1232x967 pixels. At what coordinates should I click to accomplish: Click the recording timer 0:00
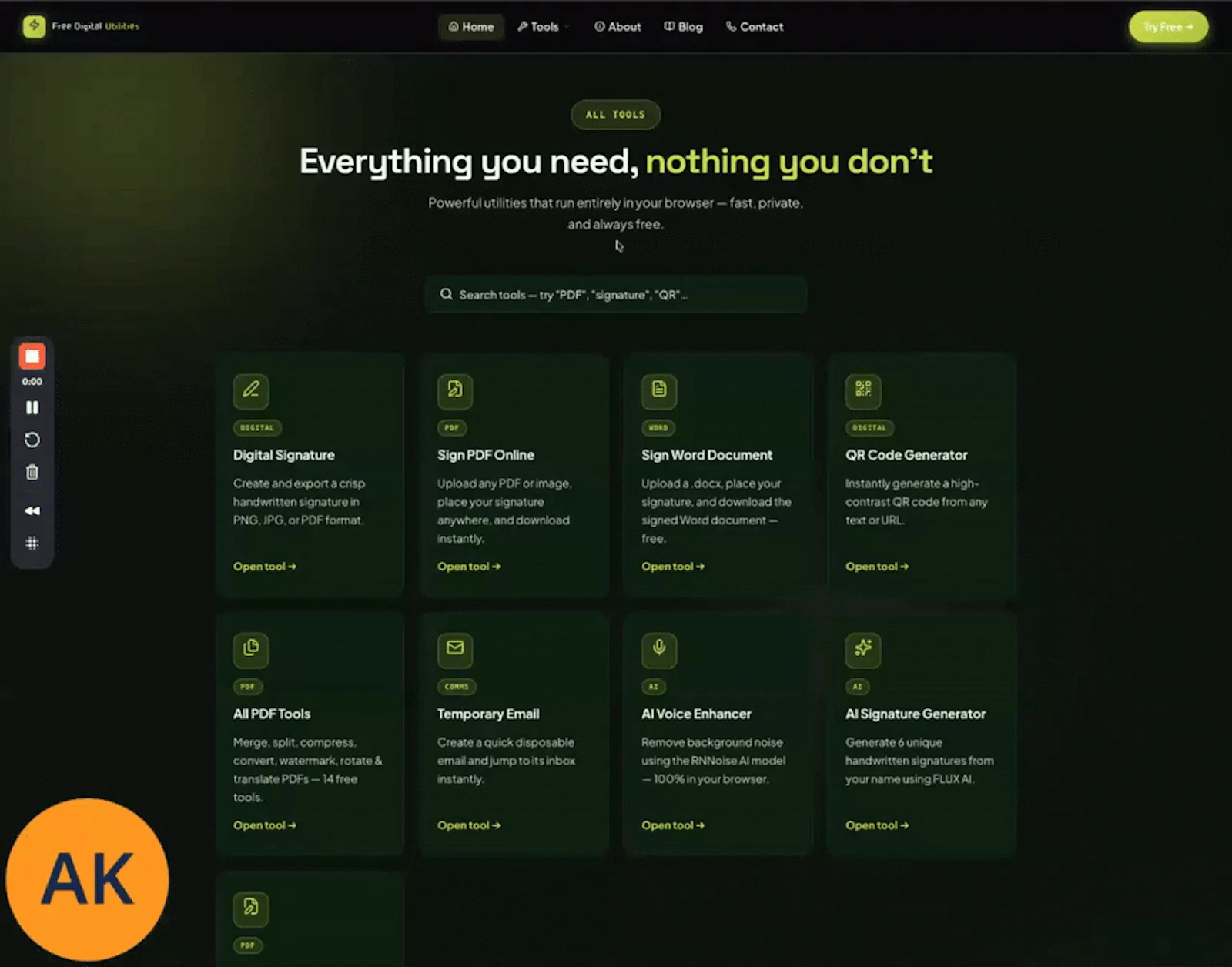(x=32, y=382)
